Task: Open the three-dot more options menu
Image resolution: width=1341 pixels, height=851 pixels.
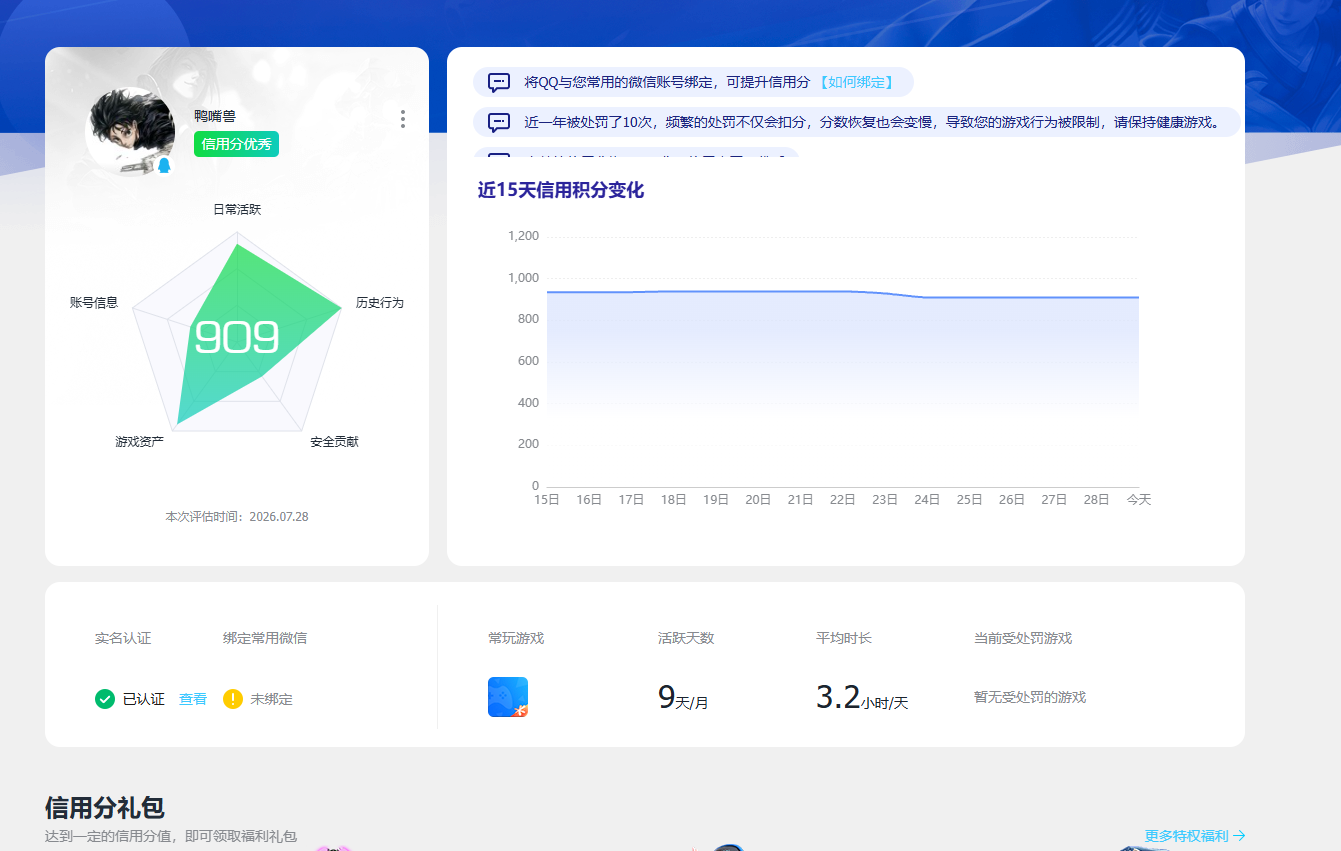Action: (403, 119)
